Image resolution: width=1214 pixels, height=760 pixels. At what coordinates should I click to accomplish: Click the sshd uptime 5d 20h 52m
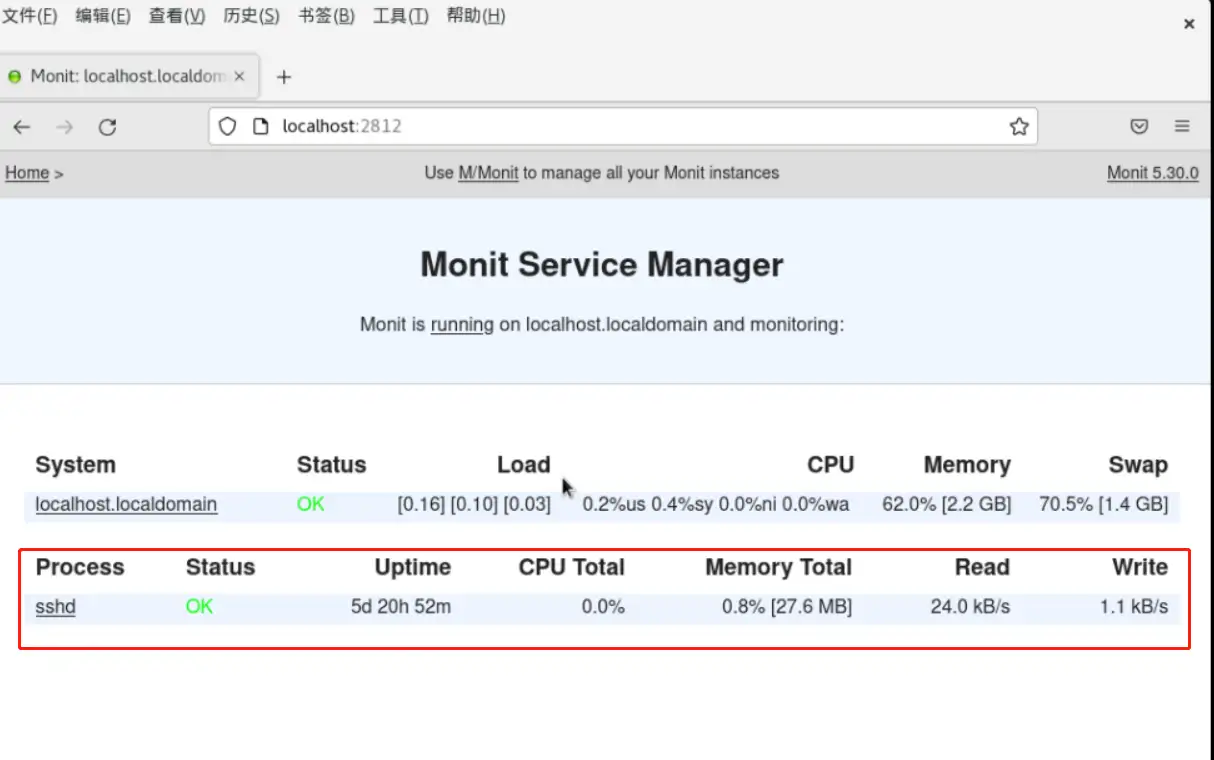coord(401,607)
